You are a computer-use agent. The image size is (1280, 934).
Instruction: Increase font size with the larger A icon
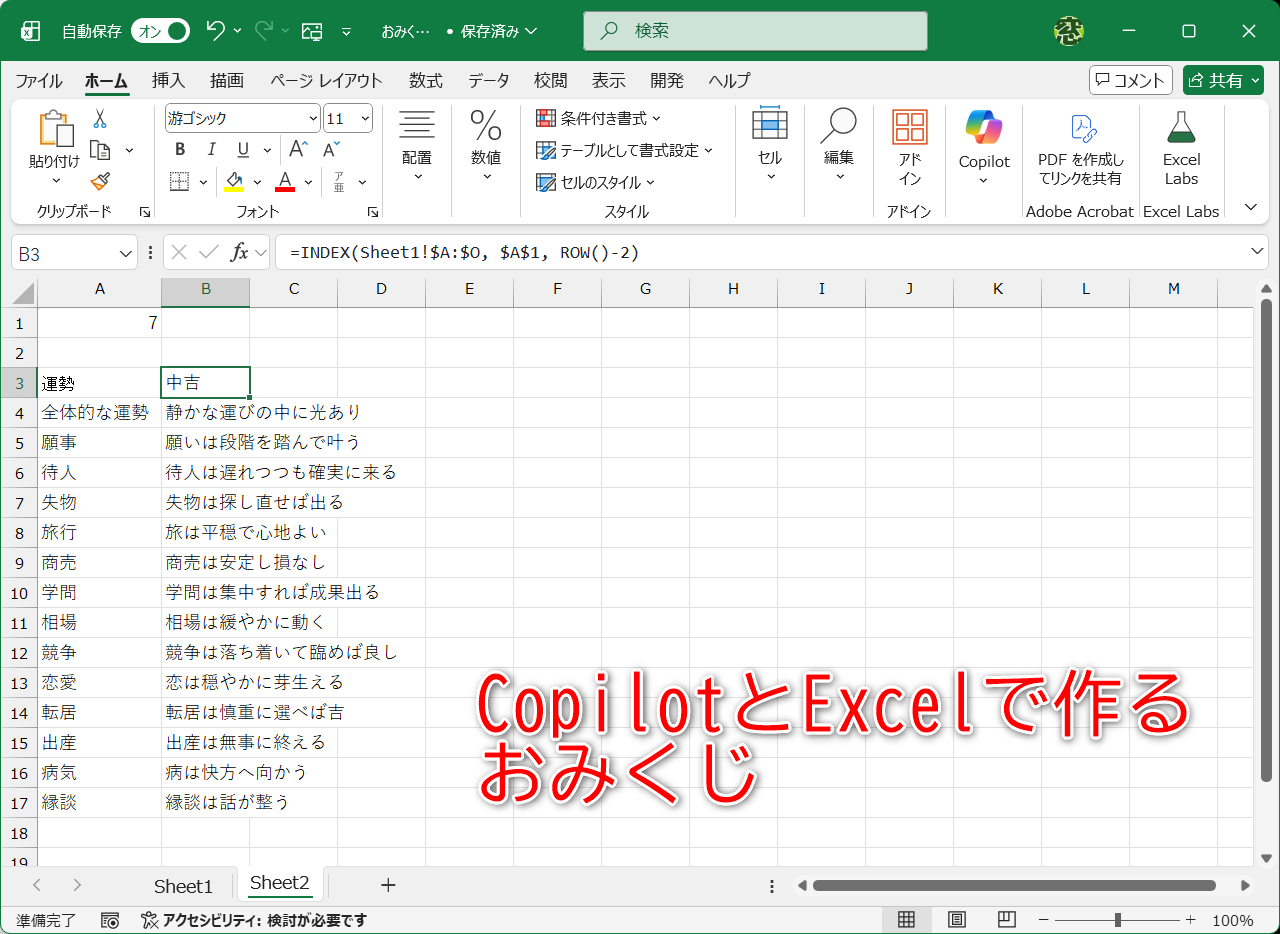coord(297,150)
